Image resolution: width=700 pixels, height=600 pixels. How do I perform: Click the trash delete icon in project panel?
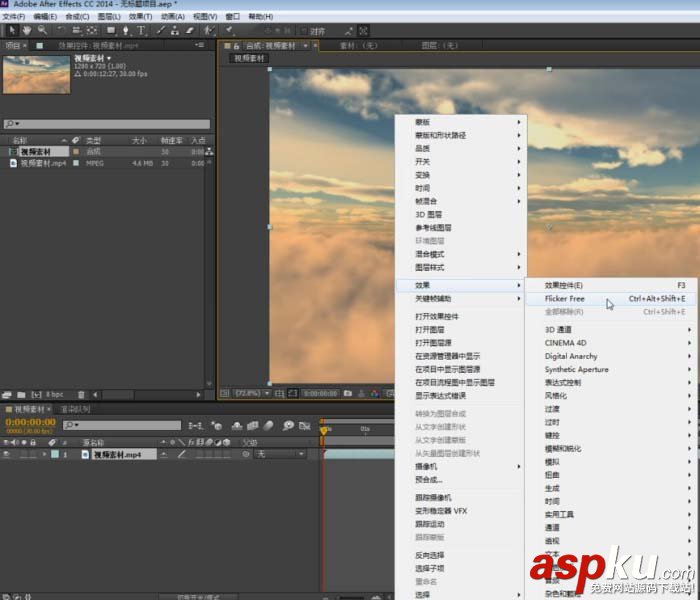(82, 394)
